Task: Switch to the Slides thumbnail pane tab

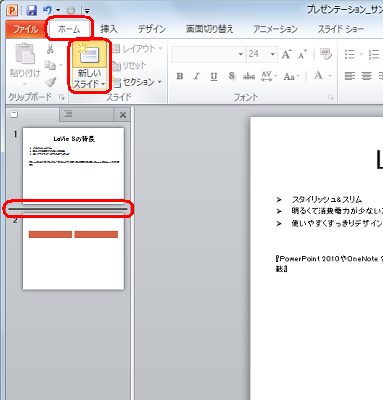Action: [33, 114]
